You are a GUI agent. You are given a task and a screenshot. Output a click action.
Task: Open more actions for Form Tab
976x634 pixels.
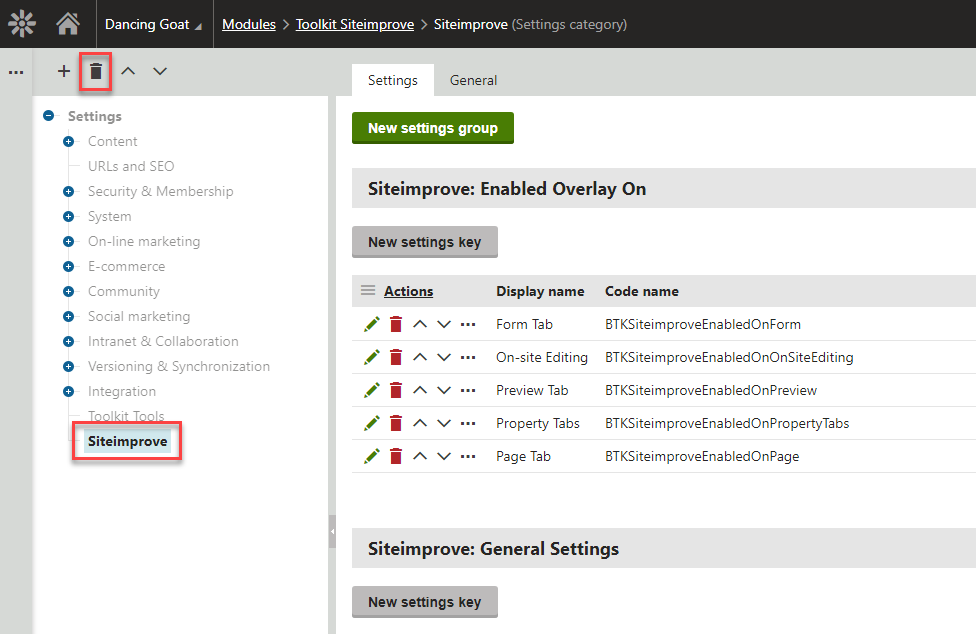tap(468, 324)
